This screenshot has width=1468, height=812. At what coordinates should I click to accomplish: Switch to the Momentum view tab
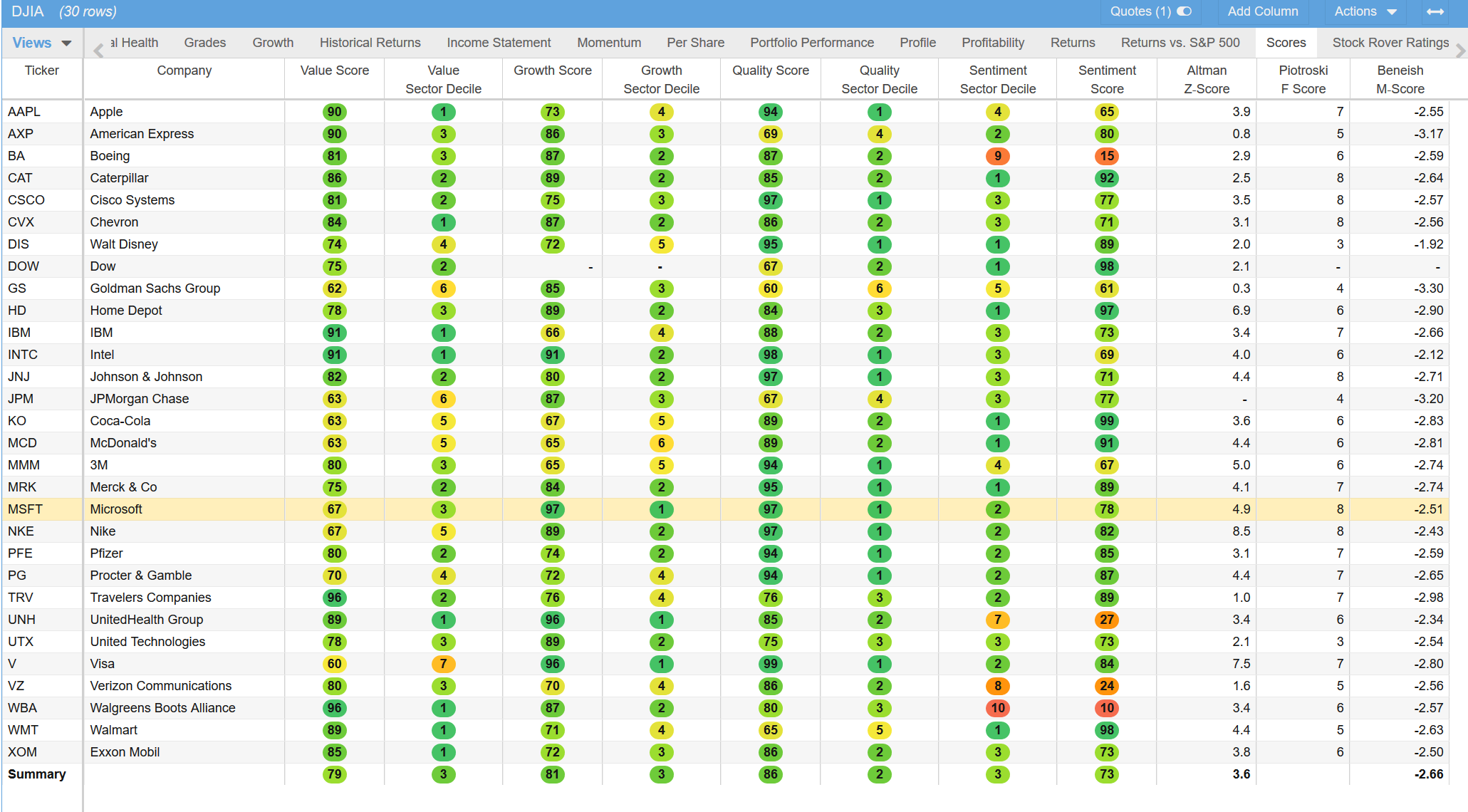tap(608, 43)
